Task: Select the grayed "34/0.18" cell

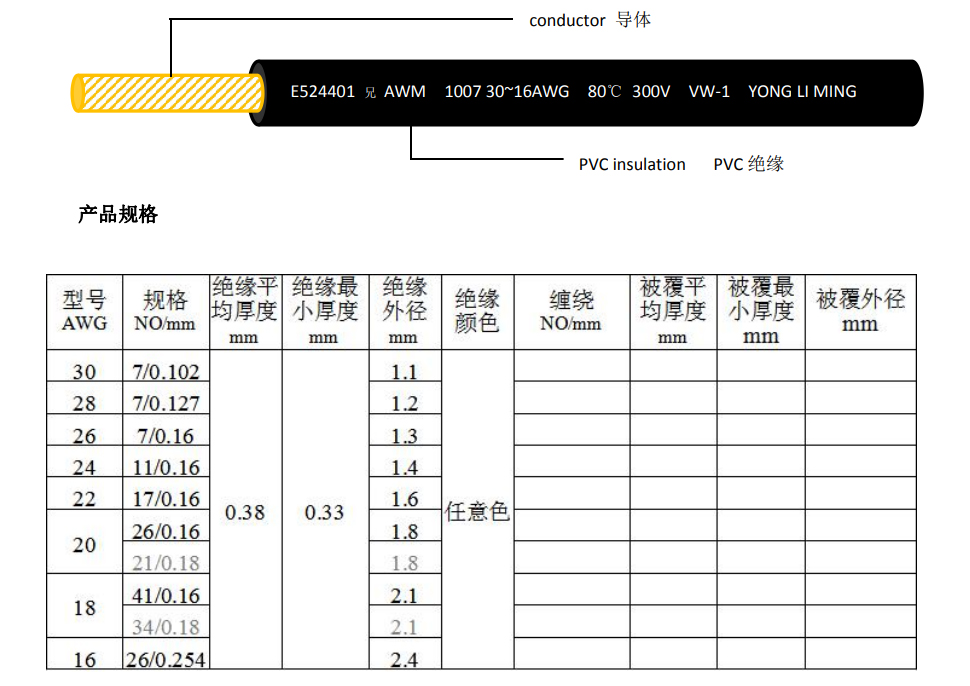Action: click(x=166, y=627)
